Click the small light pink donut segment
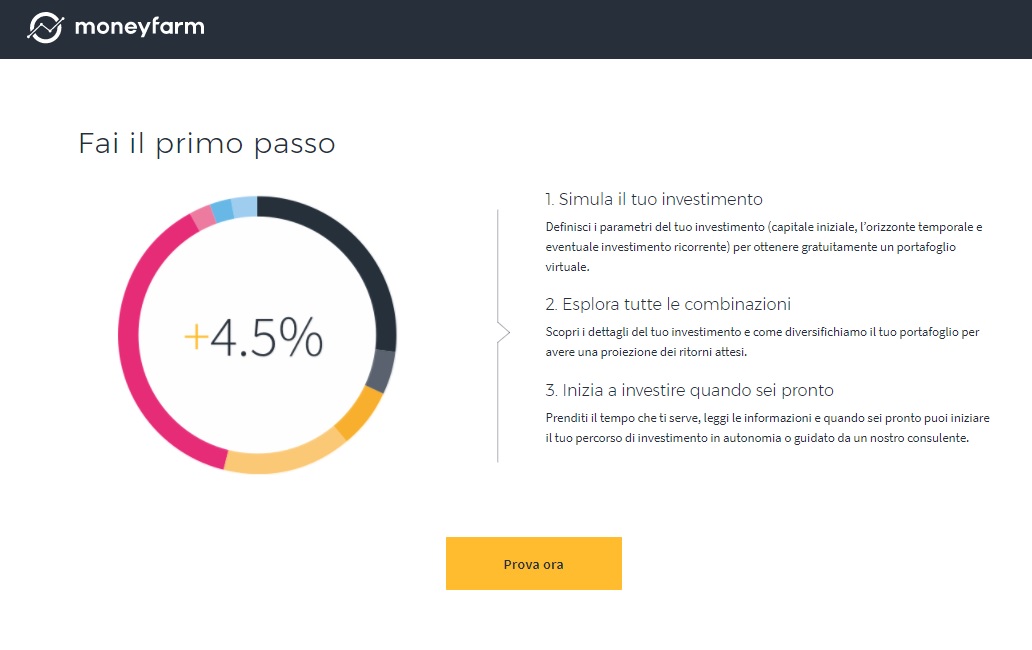1032x650 pixels. tap(203, 218)
